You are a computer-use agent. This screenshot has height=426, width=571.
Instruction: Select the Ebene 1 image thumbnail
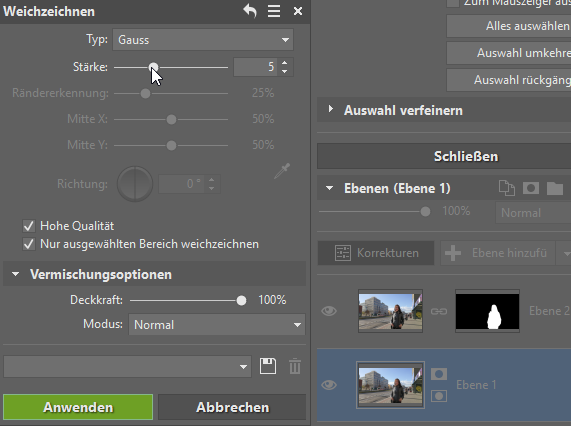pos(390,385)
